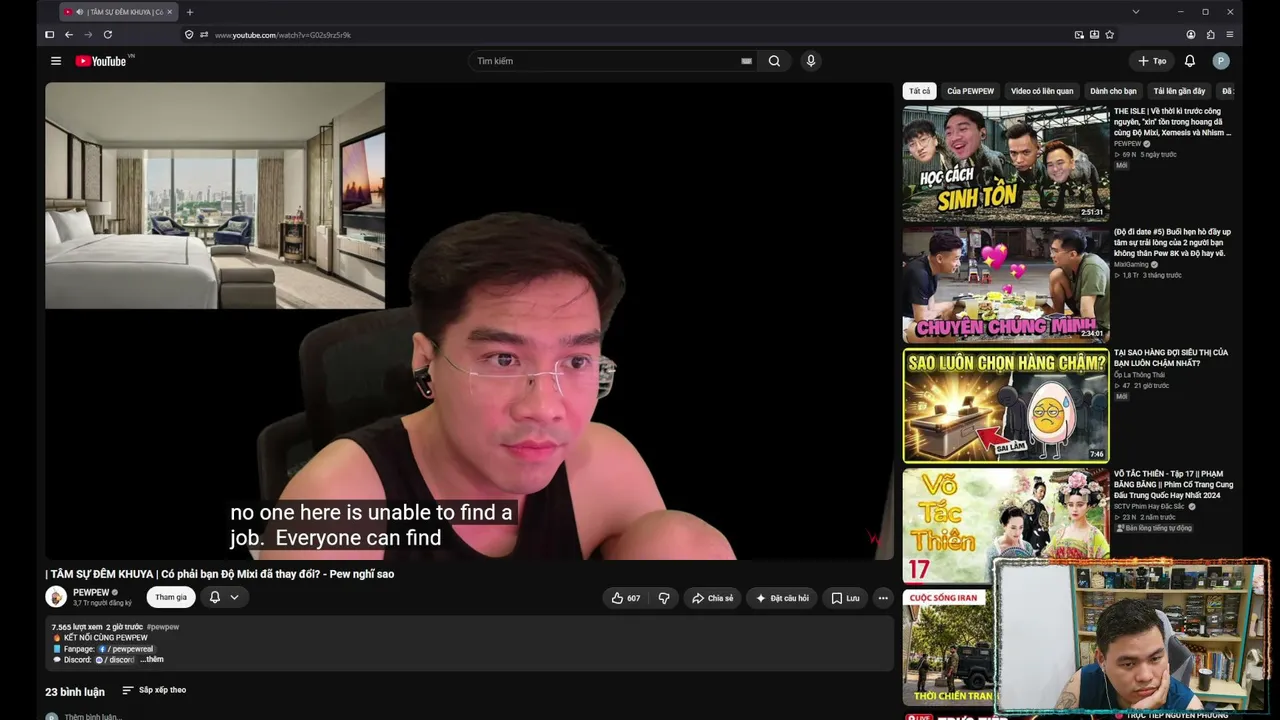The width and height of the screenshot is (1280, 720).
Task: Go back to the previous page
Action: (x=69, y=34)
